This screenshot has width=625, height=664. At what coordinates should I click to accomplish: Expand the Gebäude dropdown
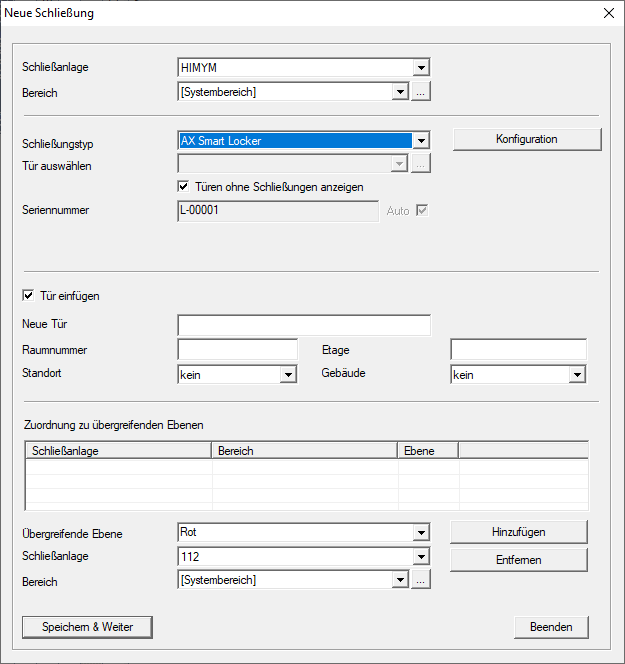[577, 375]
